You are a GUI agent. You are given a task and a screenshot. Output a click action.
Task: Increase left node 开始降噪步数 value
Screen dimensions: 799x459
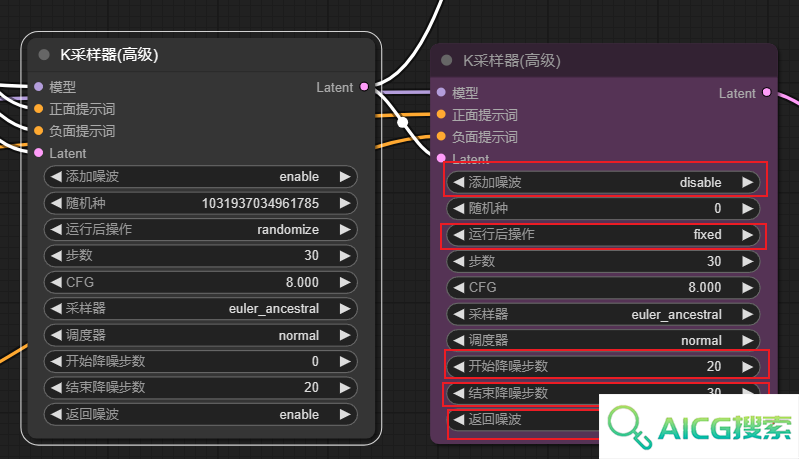coord(345,361)
